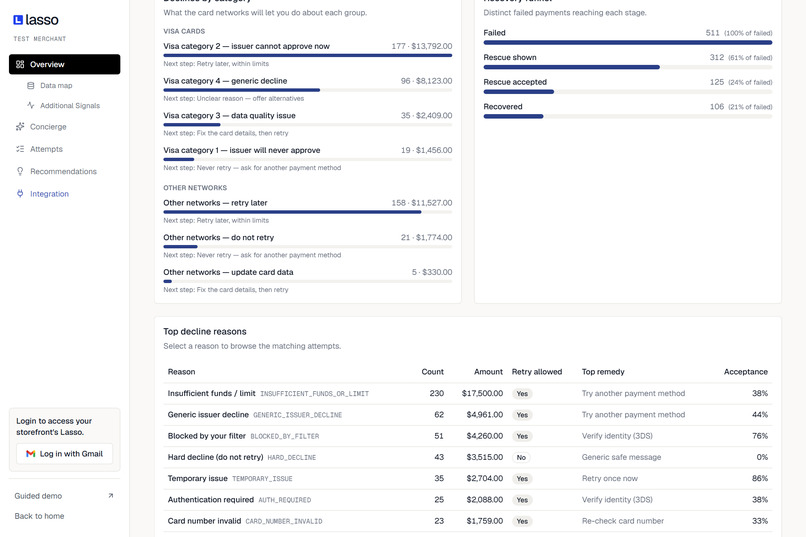Click the Lasso logo icon
The width and height of the screenshot is (806, 537).
18,20
